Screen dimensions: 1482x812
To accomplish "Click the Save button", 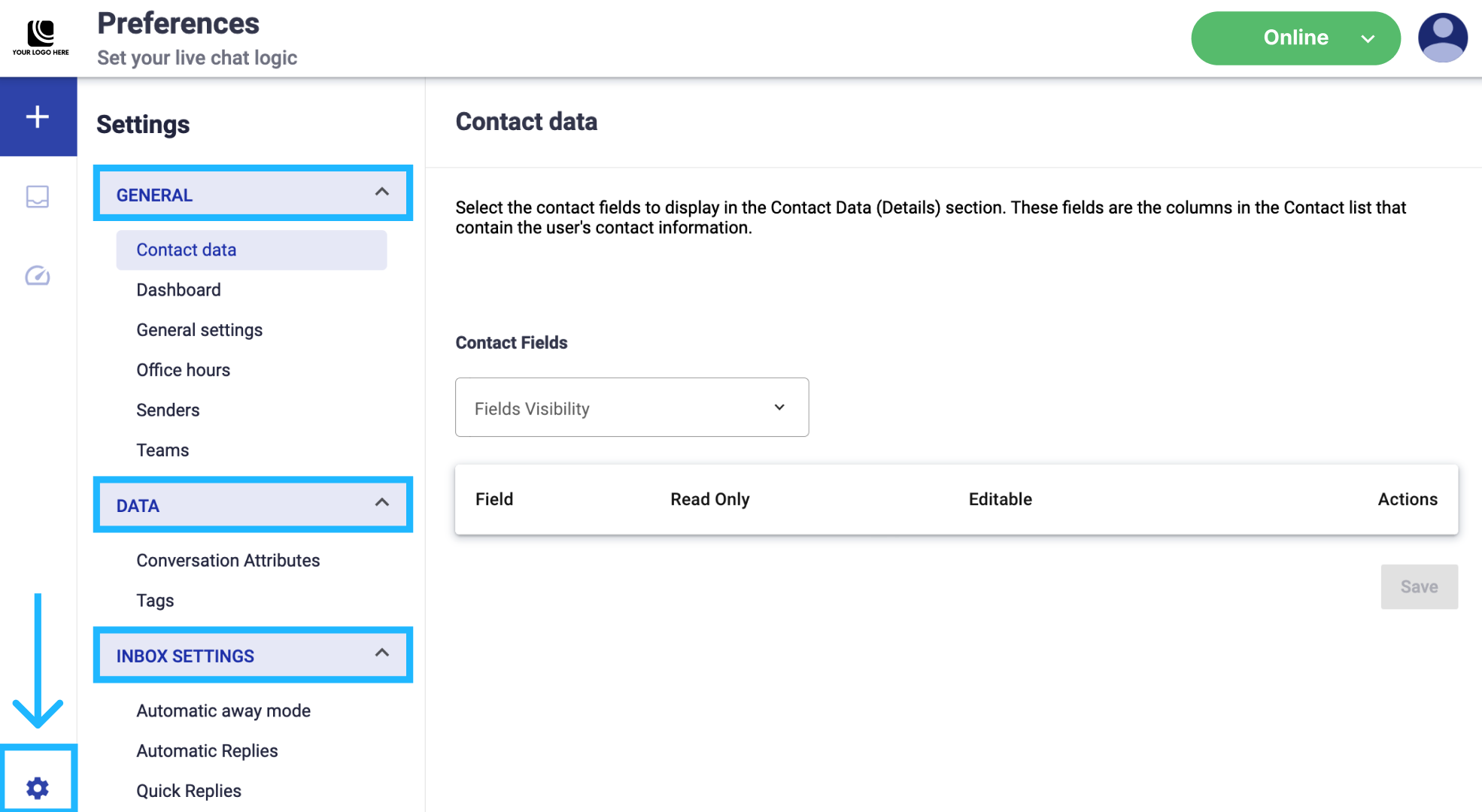I will coord(1418,586).
